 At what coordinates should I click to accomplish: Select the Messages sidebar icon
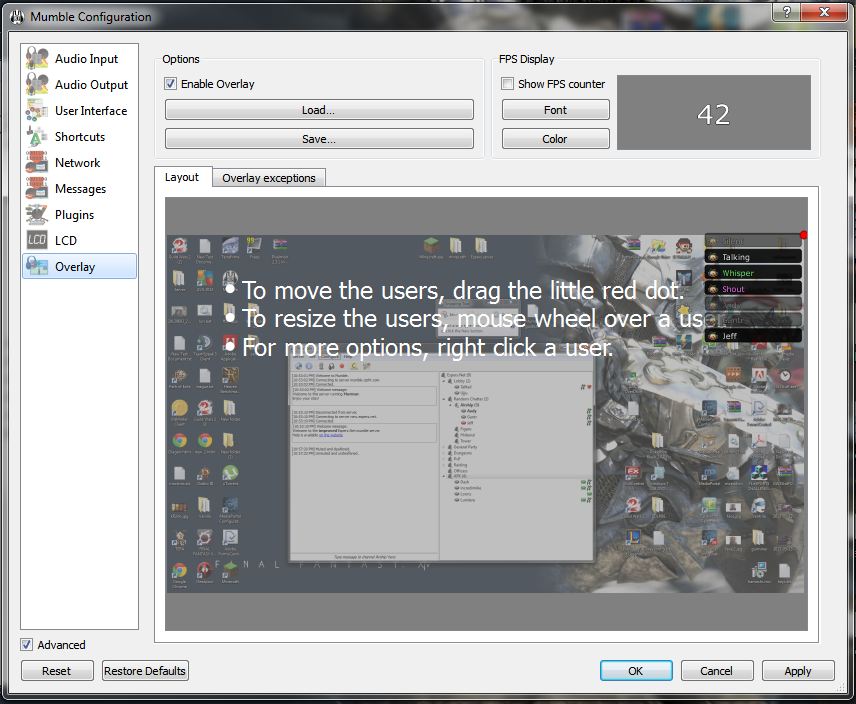38,189
